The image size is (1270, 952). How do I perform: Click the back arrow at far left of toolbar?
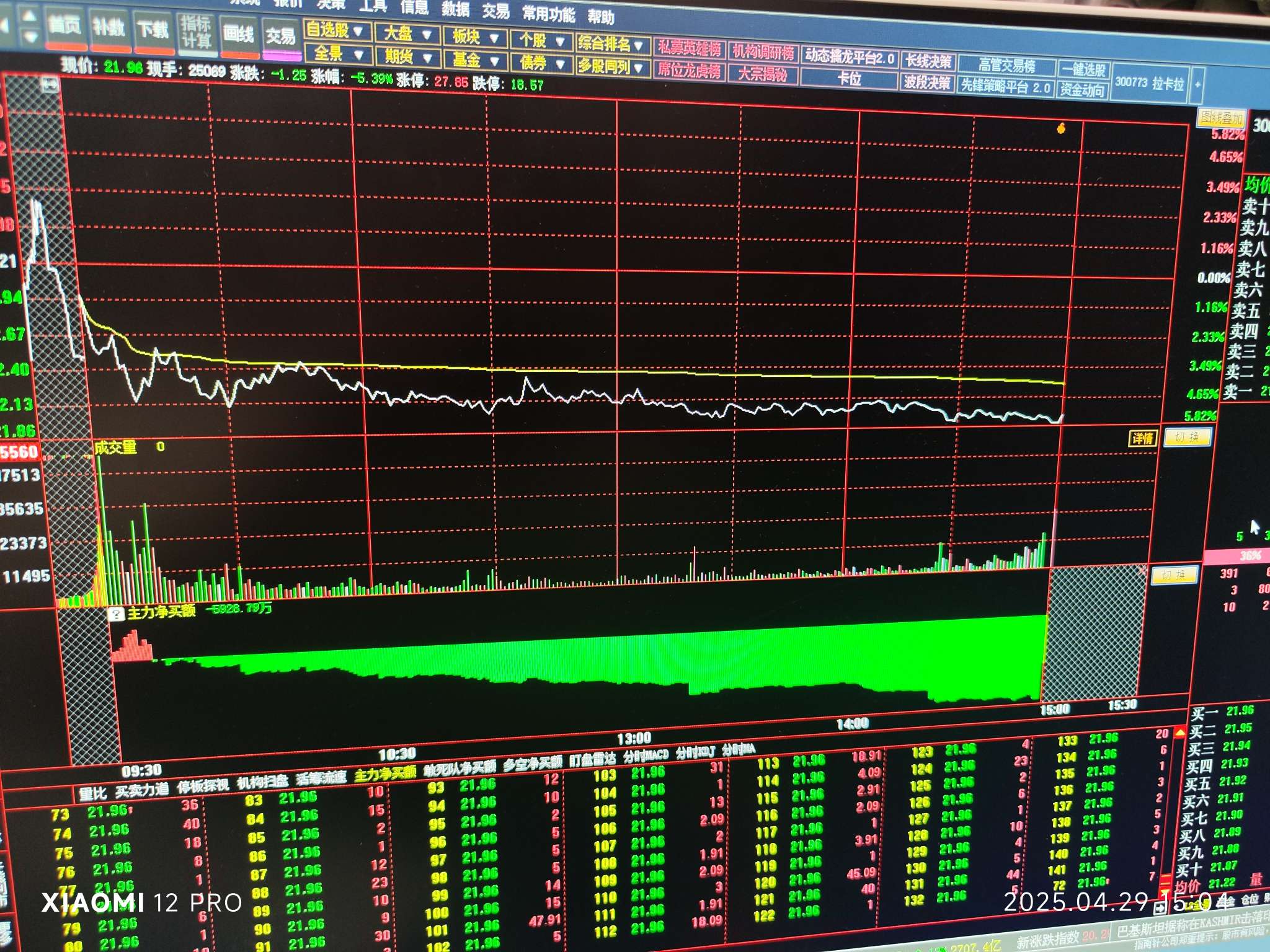pyautogui.click(x=4, y=26)
